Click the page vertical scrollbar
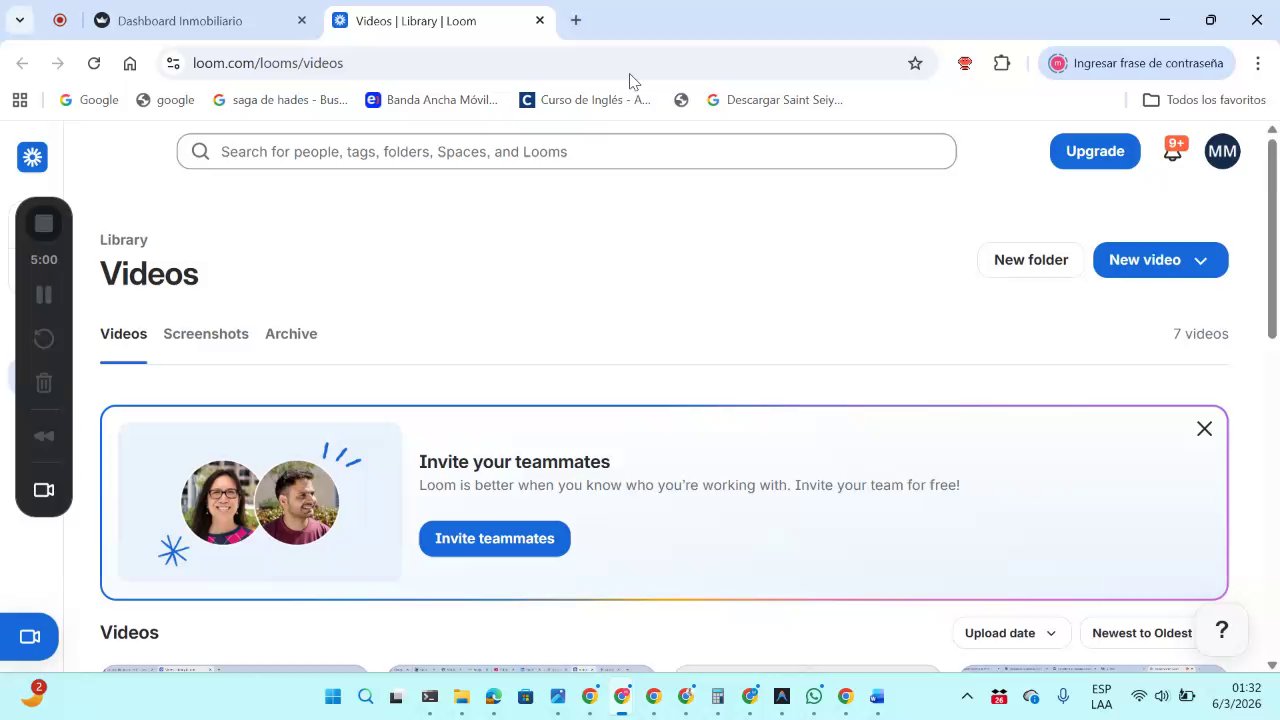The width and height of the screenshot is (1280, 720). [x=1272, y=240]
